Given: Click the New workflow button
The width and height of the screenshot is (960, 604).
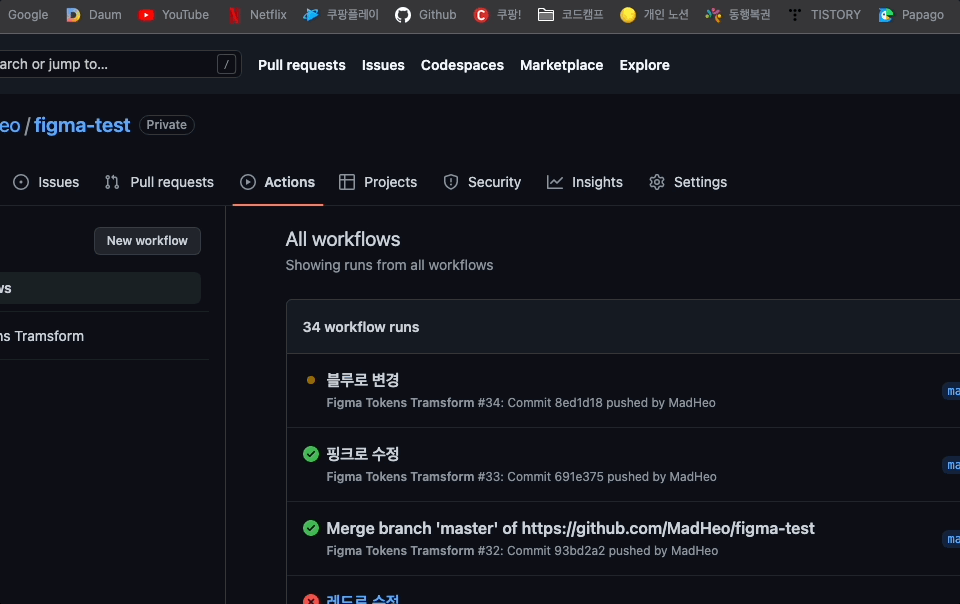Looking at the screenshot, I should point(147,240).
